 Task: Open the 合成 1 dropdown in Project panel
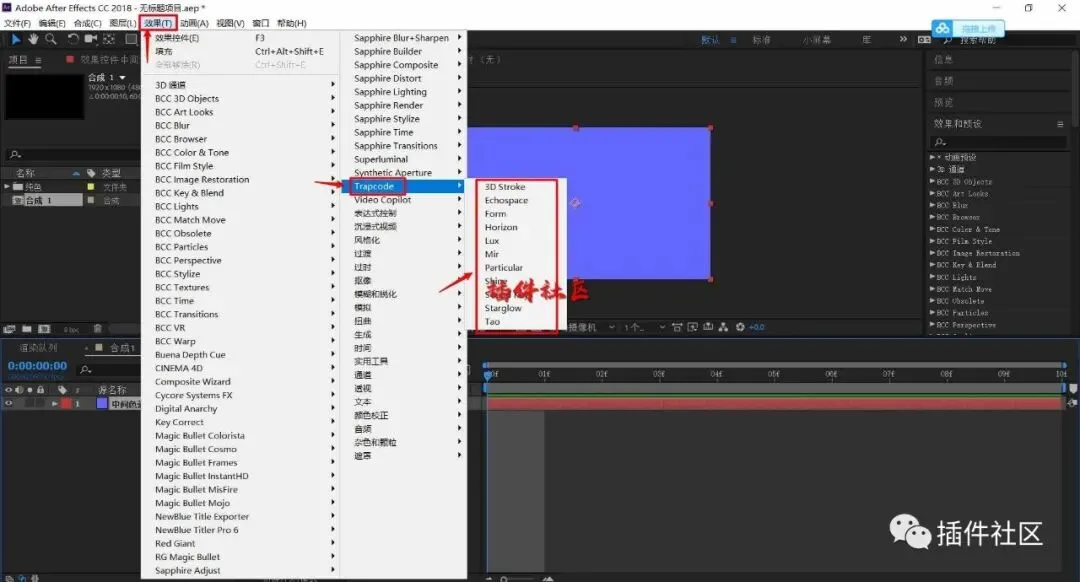(123, 78)
